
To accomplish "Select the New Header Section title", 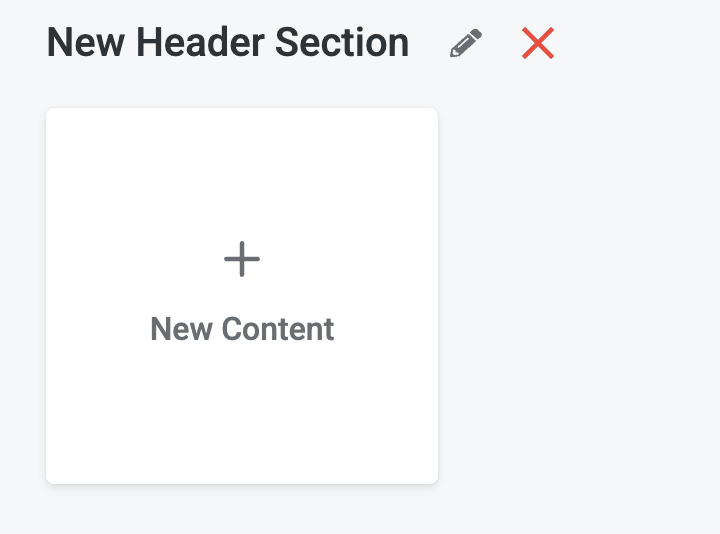I will coord(228,43).
